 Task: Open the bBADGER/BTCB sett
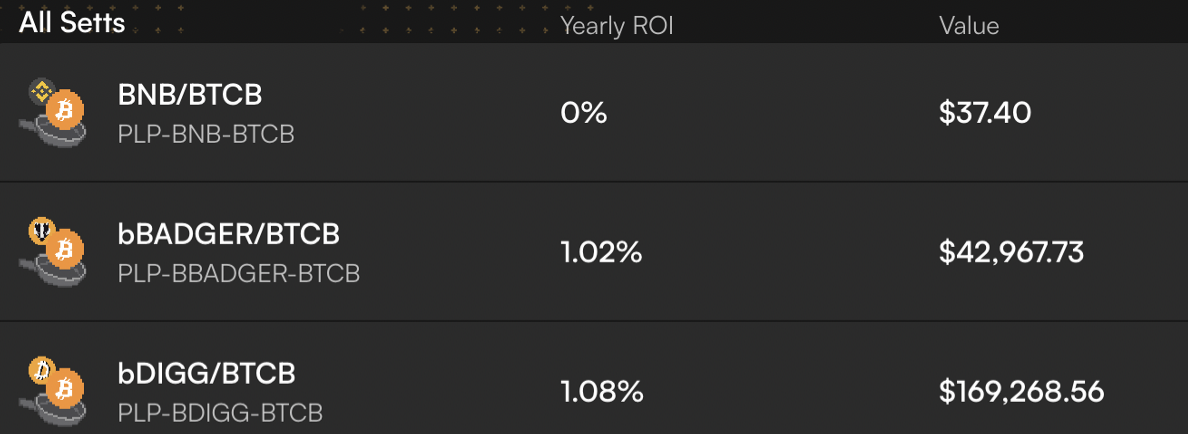click(594, 251)
